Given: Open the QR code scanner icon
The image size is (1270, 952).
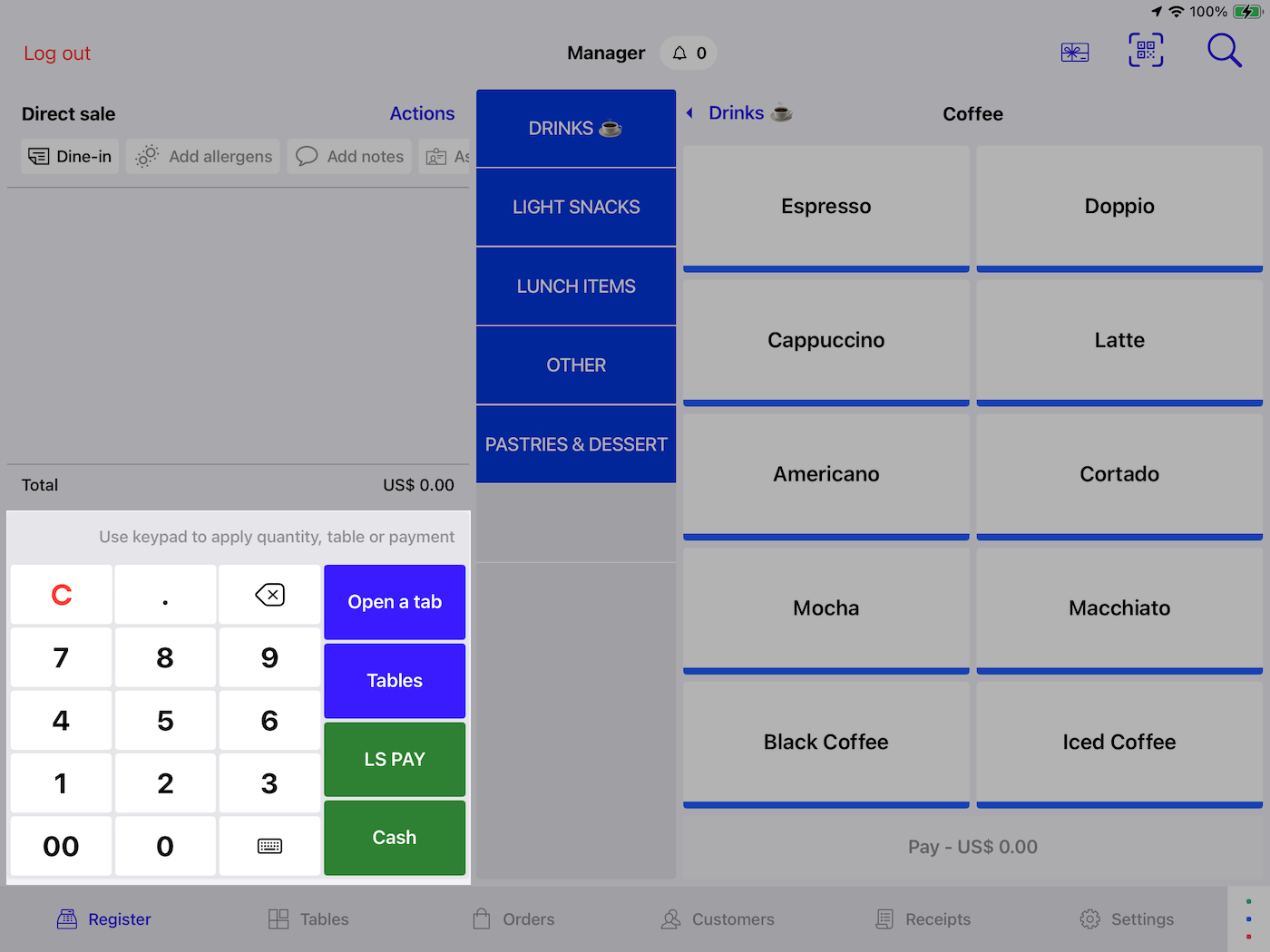Looking at the screenshot, I should click(1145, 51).
